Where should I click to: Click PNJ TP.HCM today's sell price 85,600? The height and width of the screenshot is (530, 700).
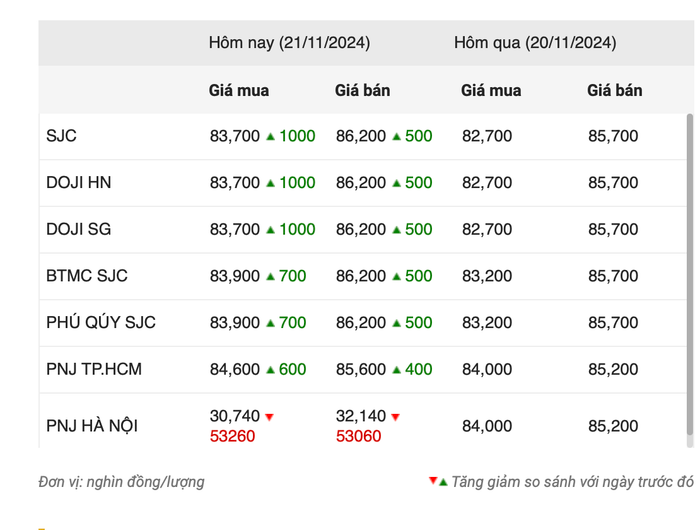coord(361,369)
